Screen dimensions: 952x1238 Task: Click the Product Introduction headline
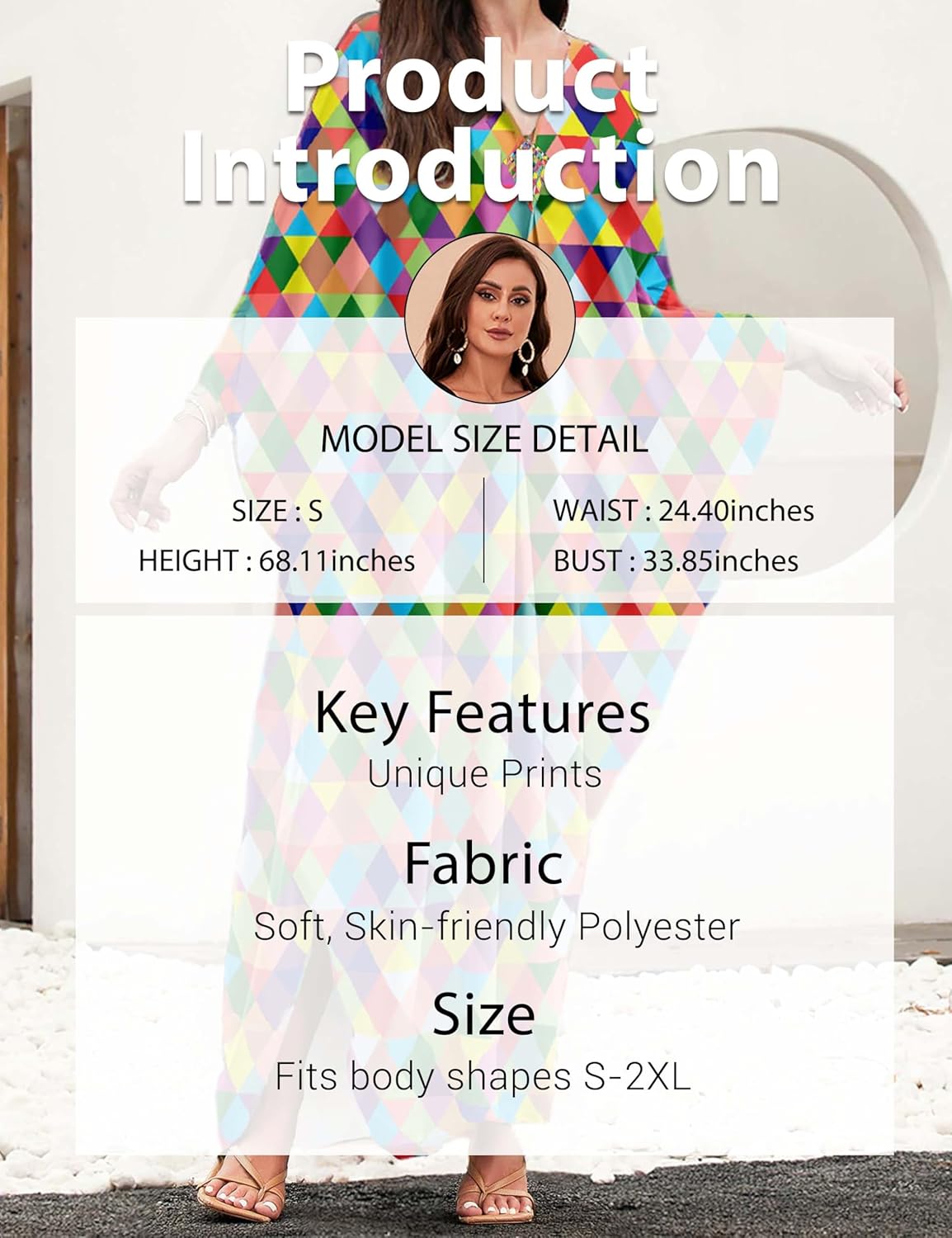(x=482, y=121)
